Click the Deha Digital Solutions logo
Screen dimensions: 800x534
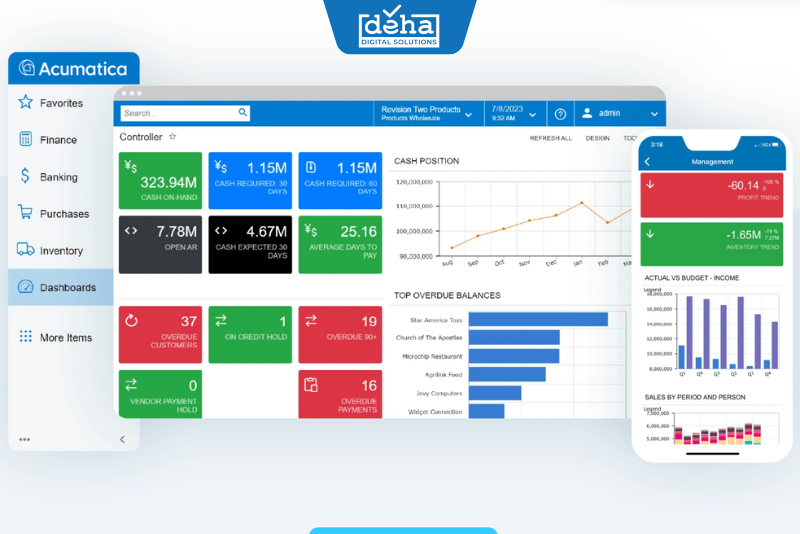click(x=399, y=27)
